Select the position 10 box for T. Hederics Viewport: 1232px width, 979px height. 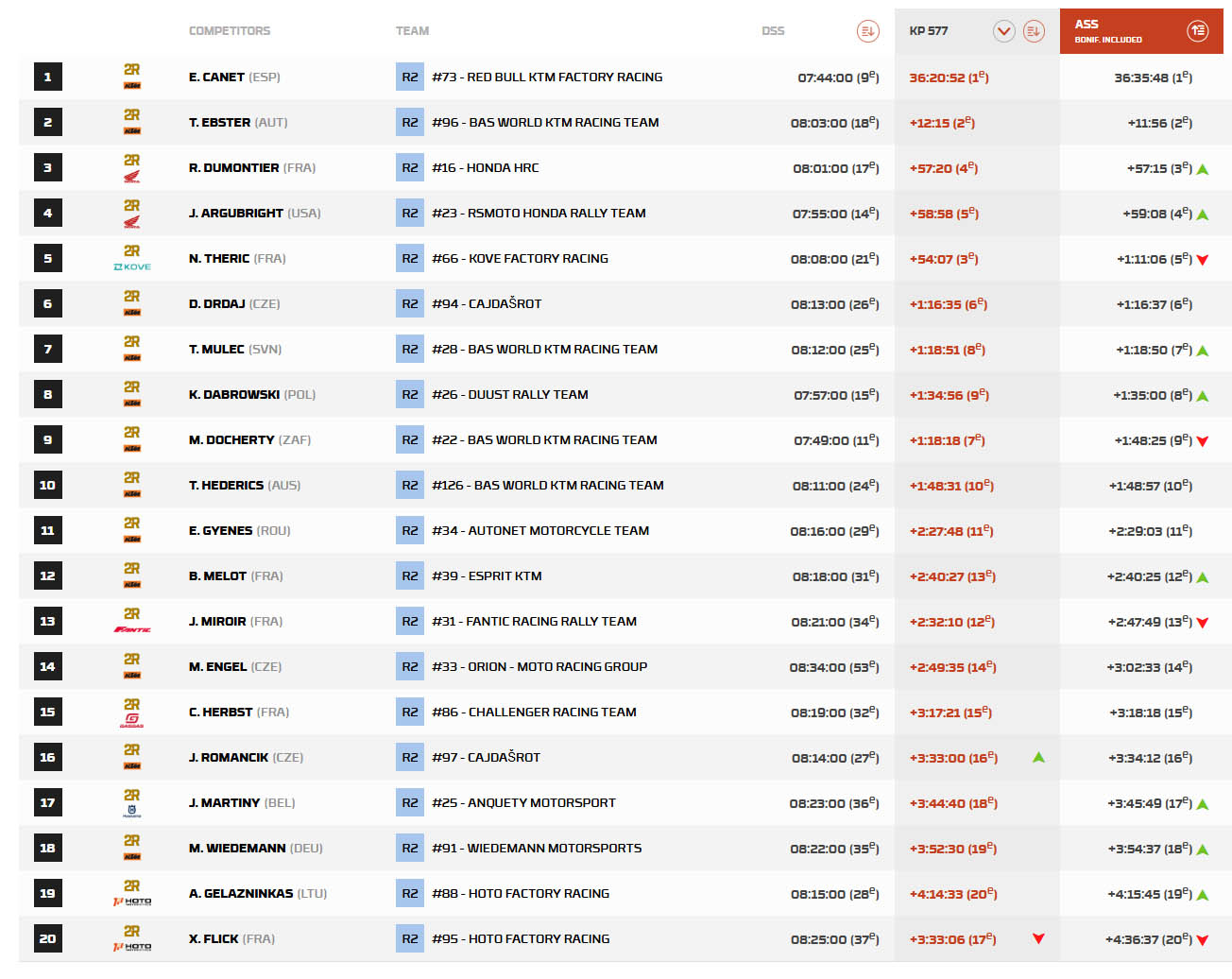pos(47,486)
